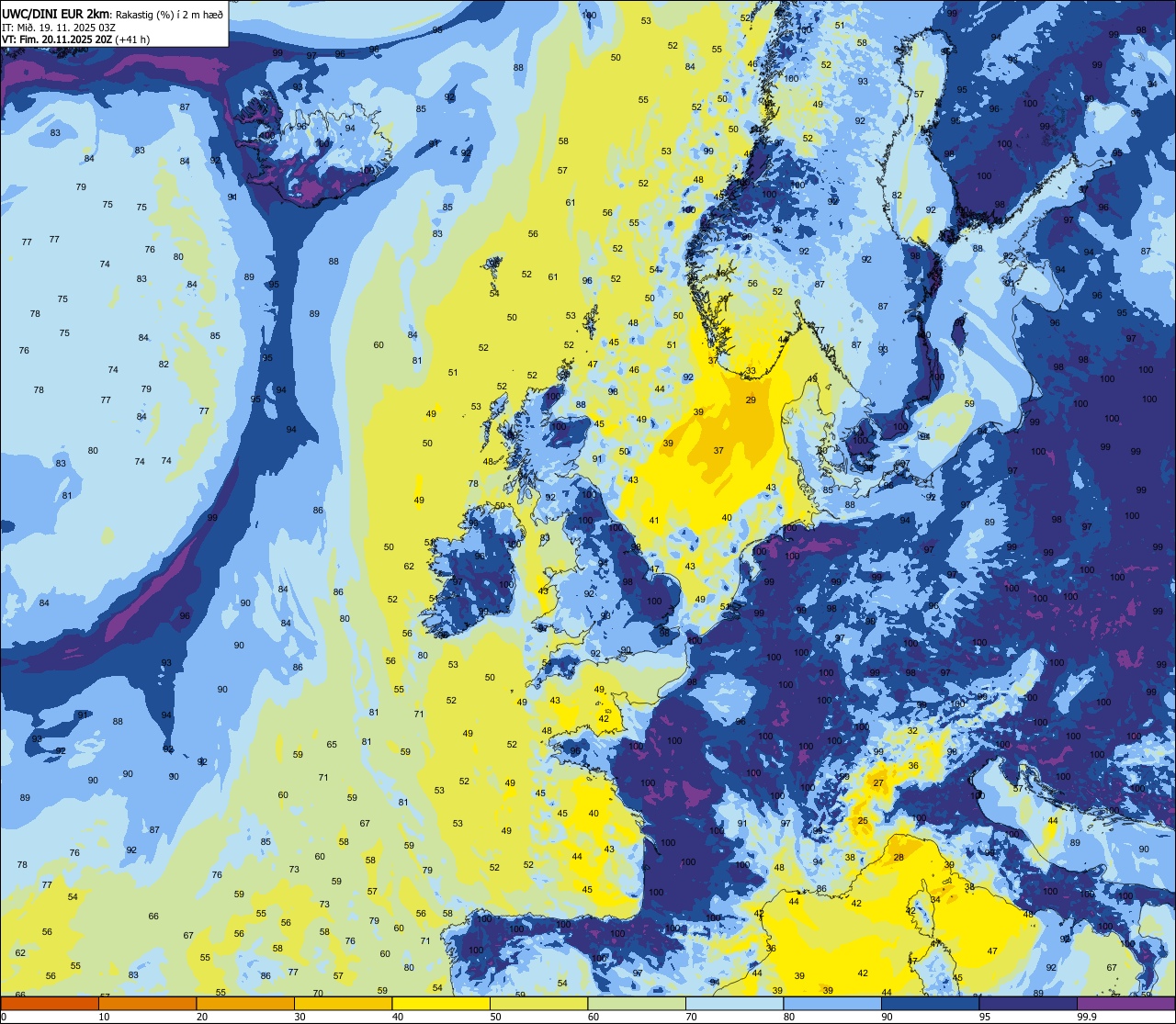Click the VT valid time line (+41 h)
1176x1024 pixels.
coord(75,39)
